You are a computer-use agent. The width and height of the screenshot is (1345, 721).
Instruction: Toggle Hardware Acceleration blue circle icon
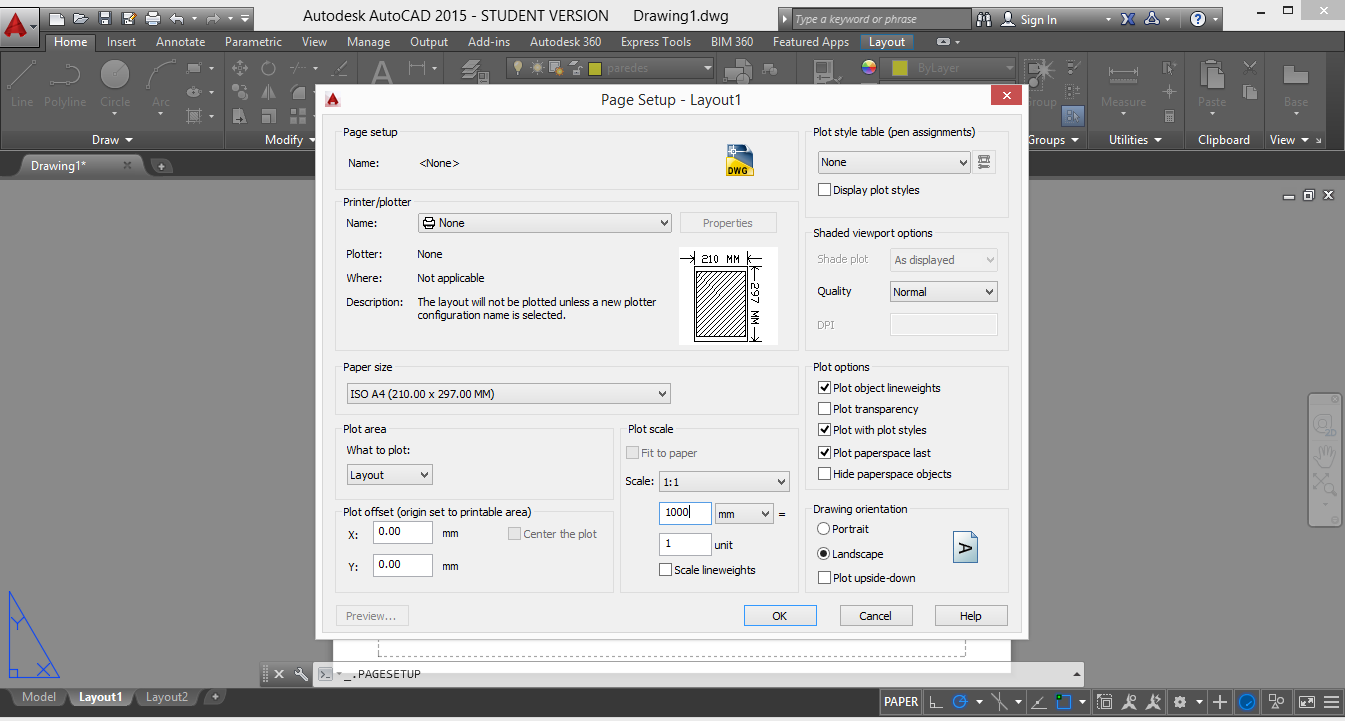[1246, 702]
